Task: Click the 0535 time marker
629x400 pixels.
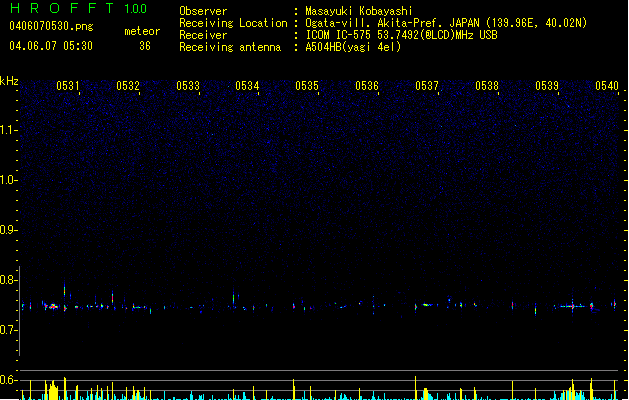Action: [307, 86]
